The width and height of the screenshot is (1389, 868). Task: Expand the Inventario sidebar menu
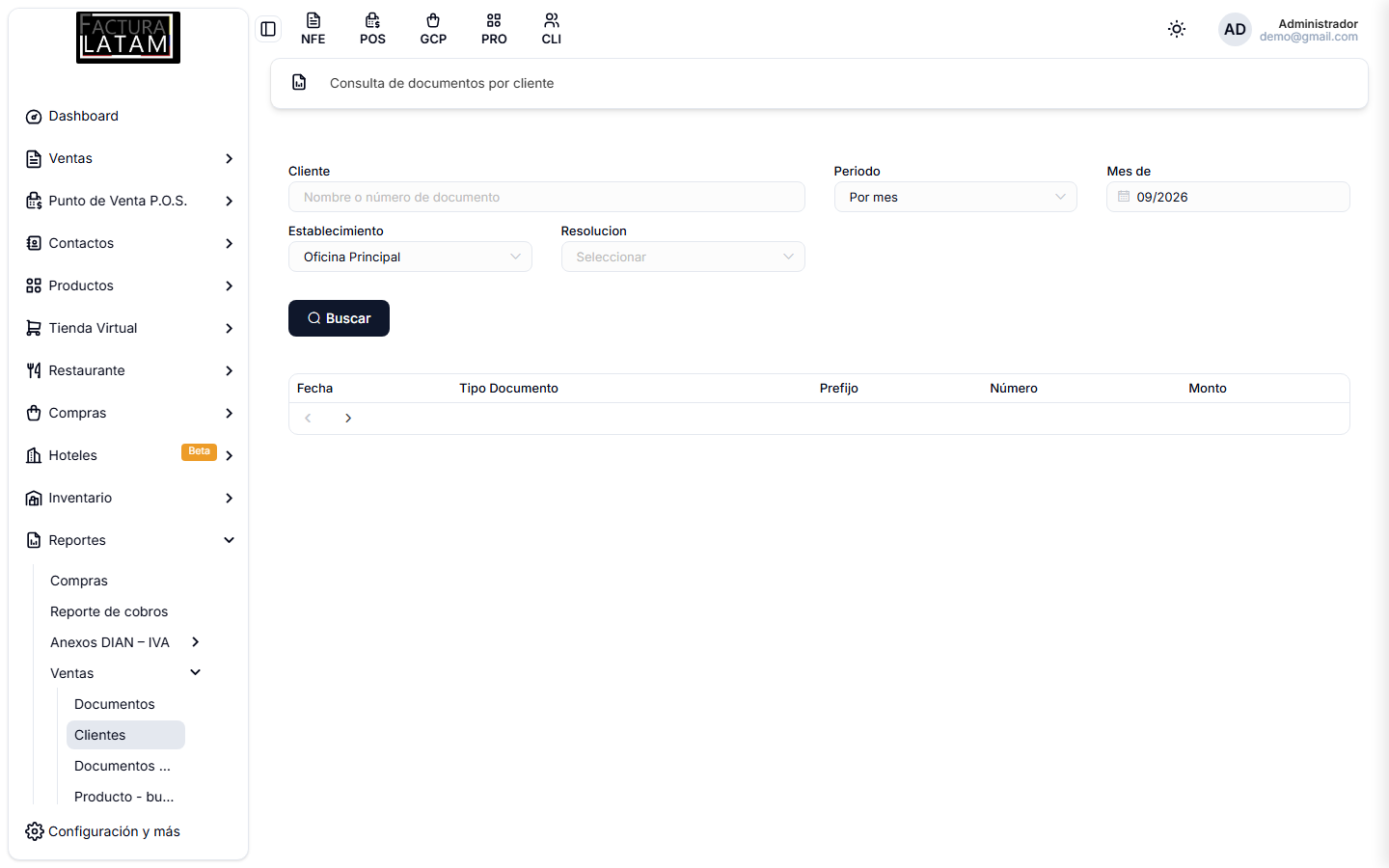[128, 498]
